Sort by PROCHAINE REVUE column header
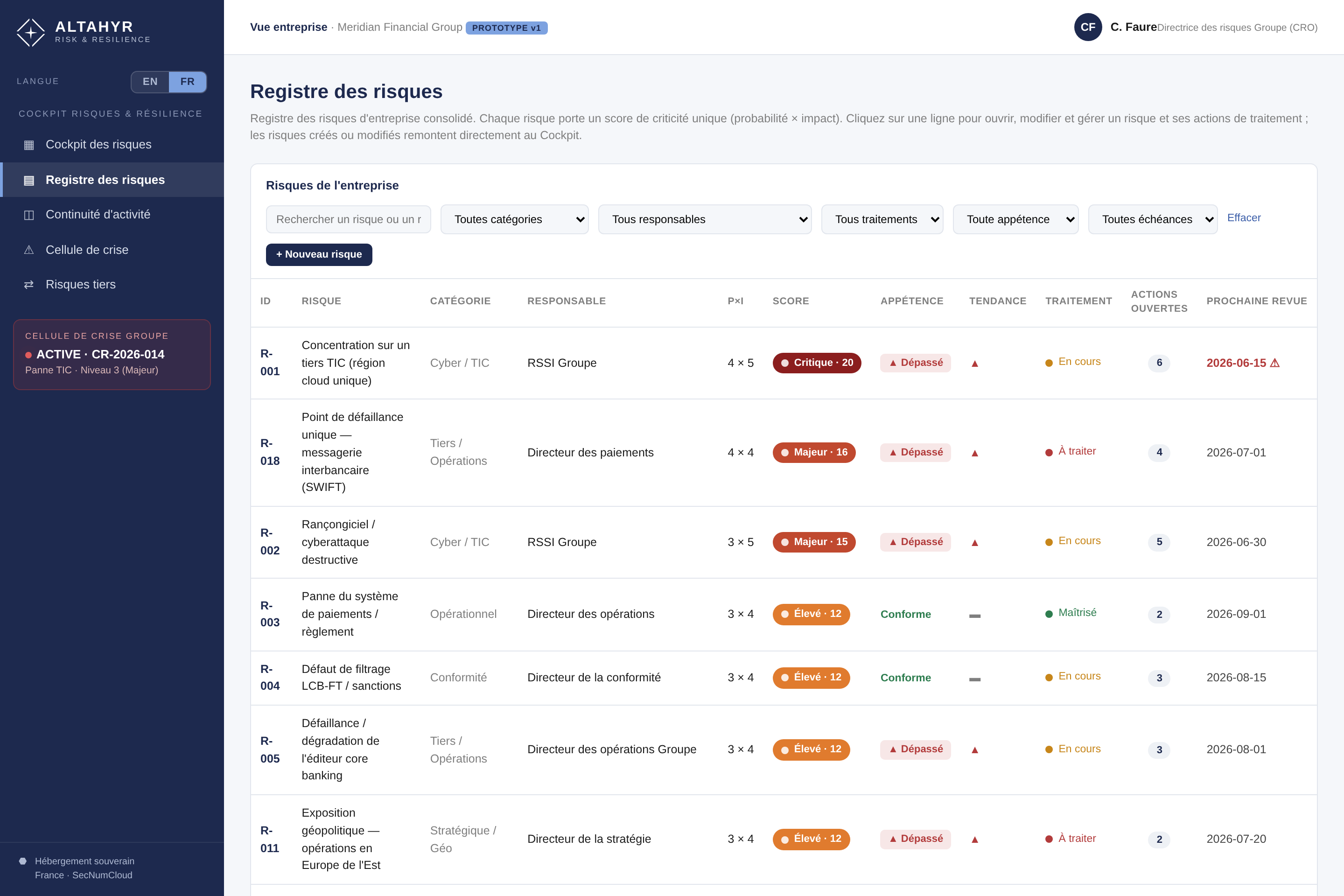1344x896 pixels. click(x=1257, y=301)
